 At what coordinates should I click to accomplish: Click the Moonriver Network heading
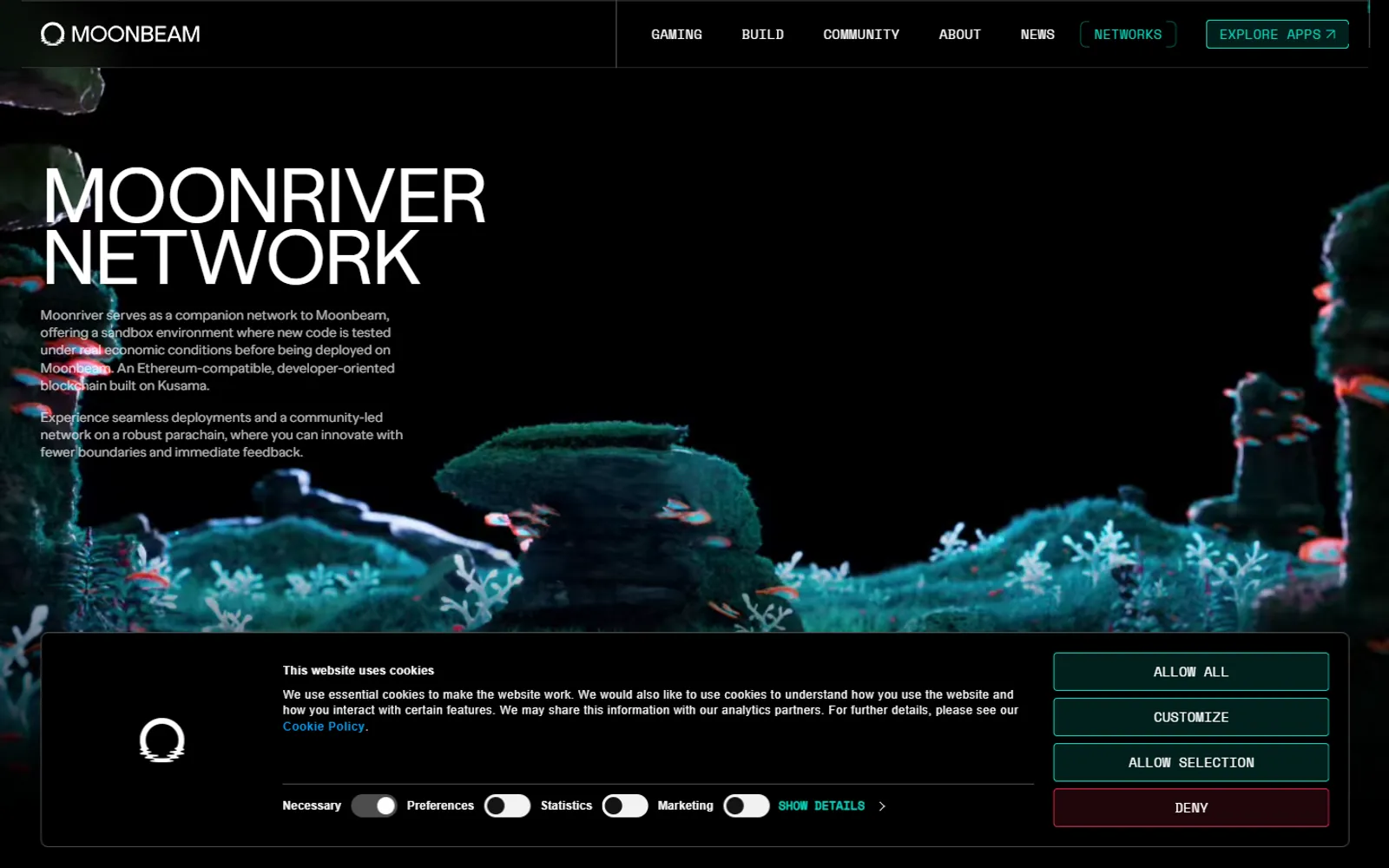[264, 227]
